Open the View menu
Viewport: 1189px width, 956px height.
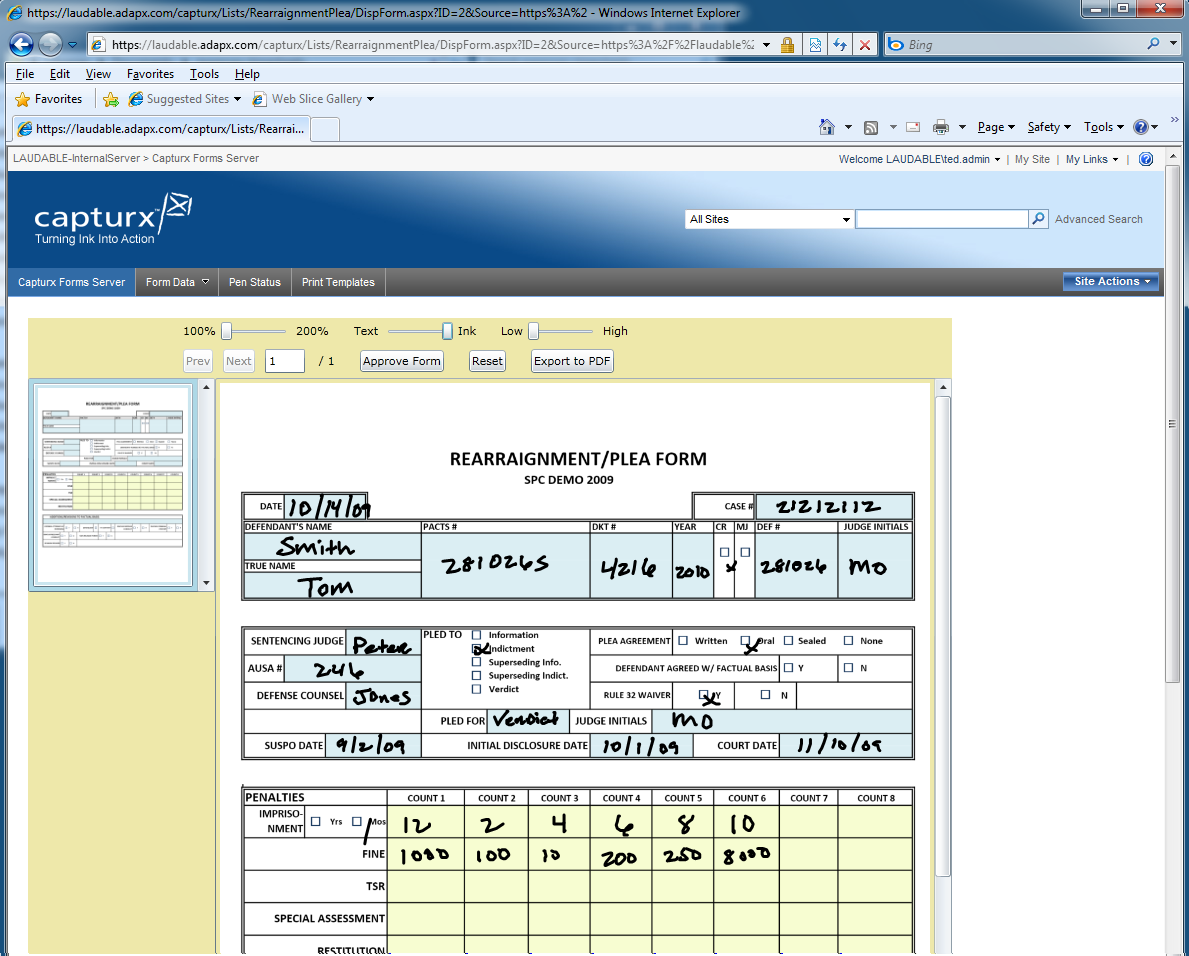pyautogui.click(x=98, y=74)
